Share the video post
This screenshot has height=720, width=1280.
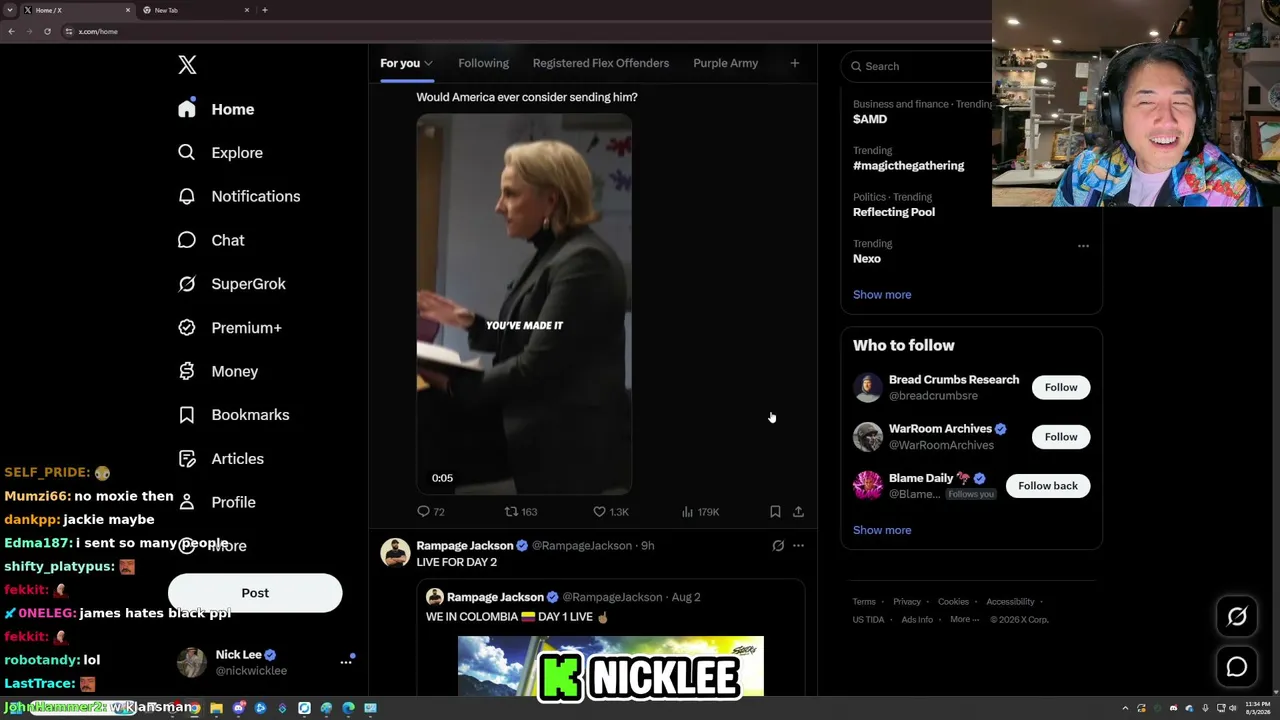tap(798, 512)
